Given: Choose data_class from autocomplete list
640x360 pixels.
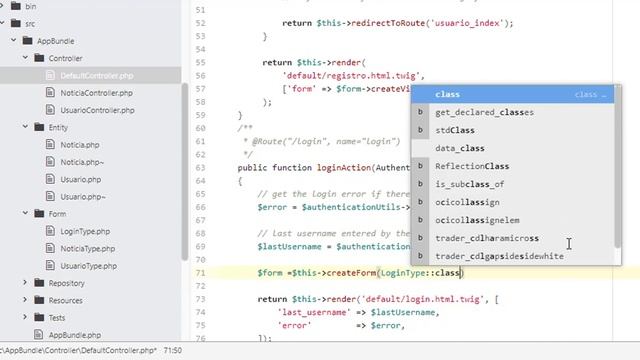Looking at the screenshot, I should click(x=513, y=148).
